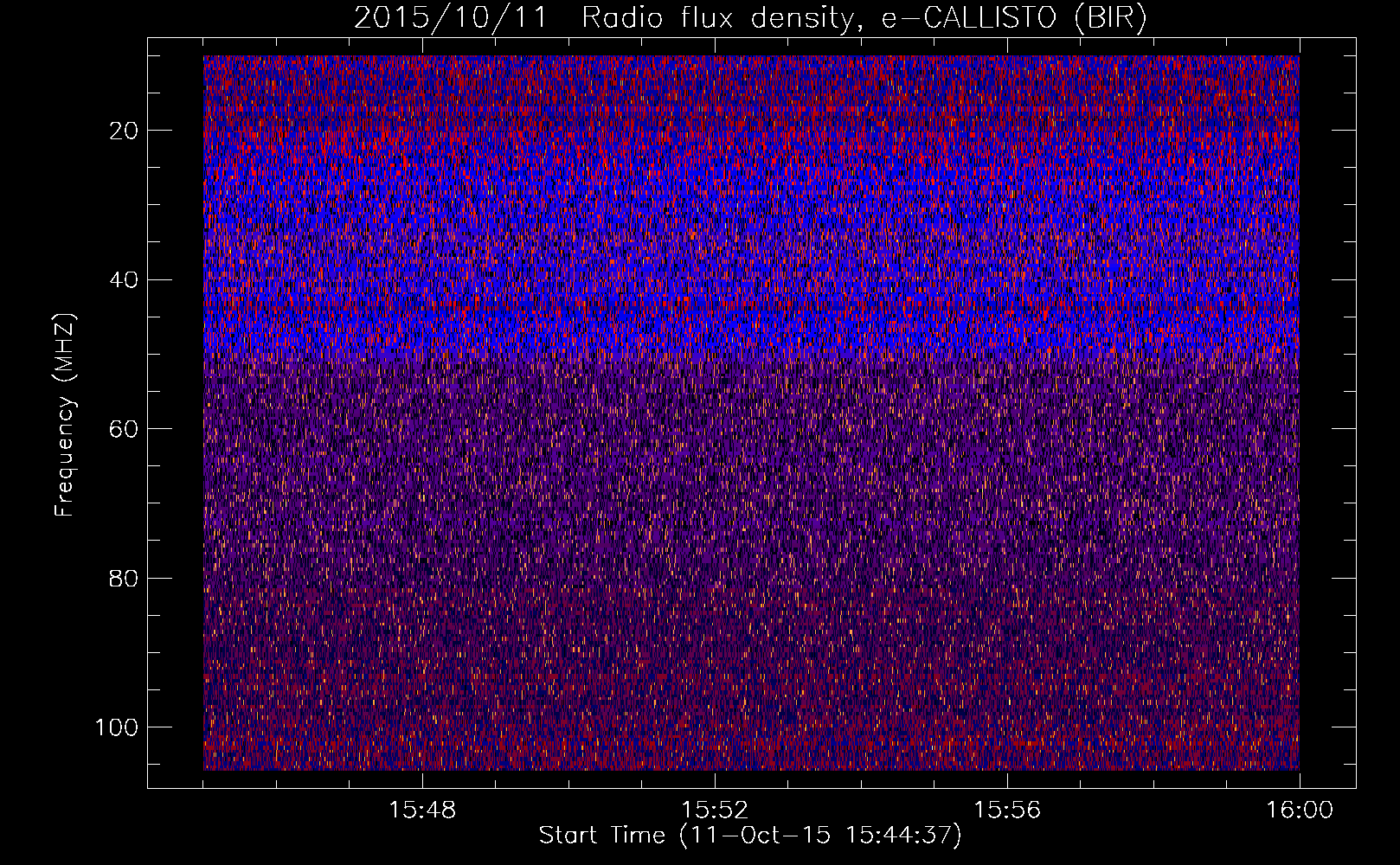Select the "Frequency (MHZ)" y-axis label
Image resolution: width=1400 pixels, height=865 pixels.
tap(65, 414)
